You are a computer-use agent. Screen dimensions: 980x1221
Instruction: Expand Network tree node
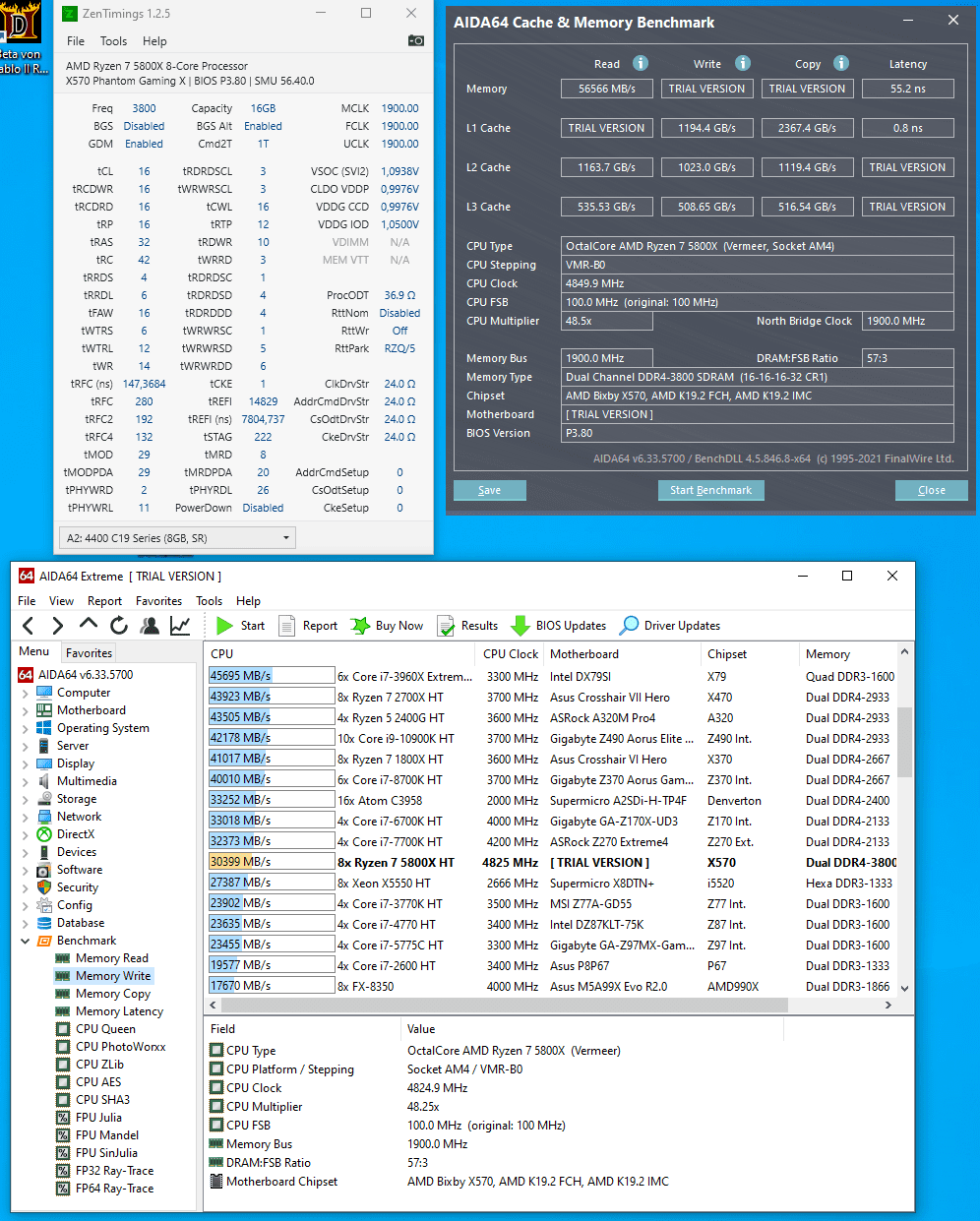[x=25, y=817]
